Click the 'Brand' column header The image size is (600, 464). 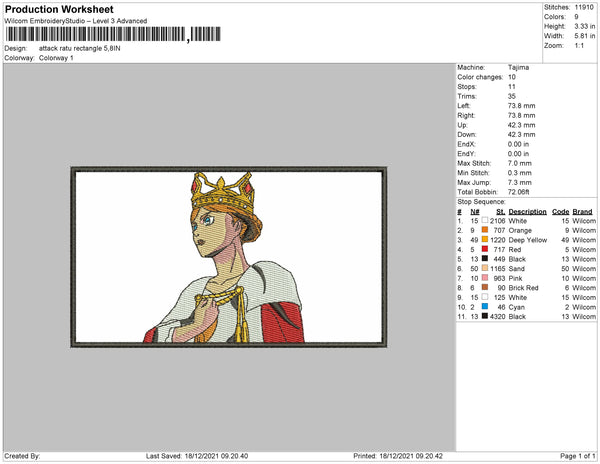tap(582, 212)
